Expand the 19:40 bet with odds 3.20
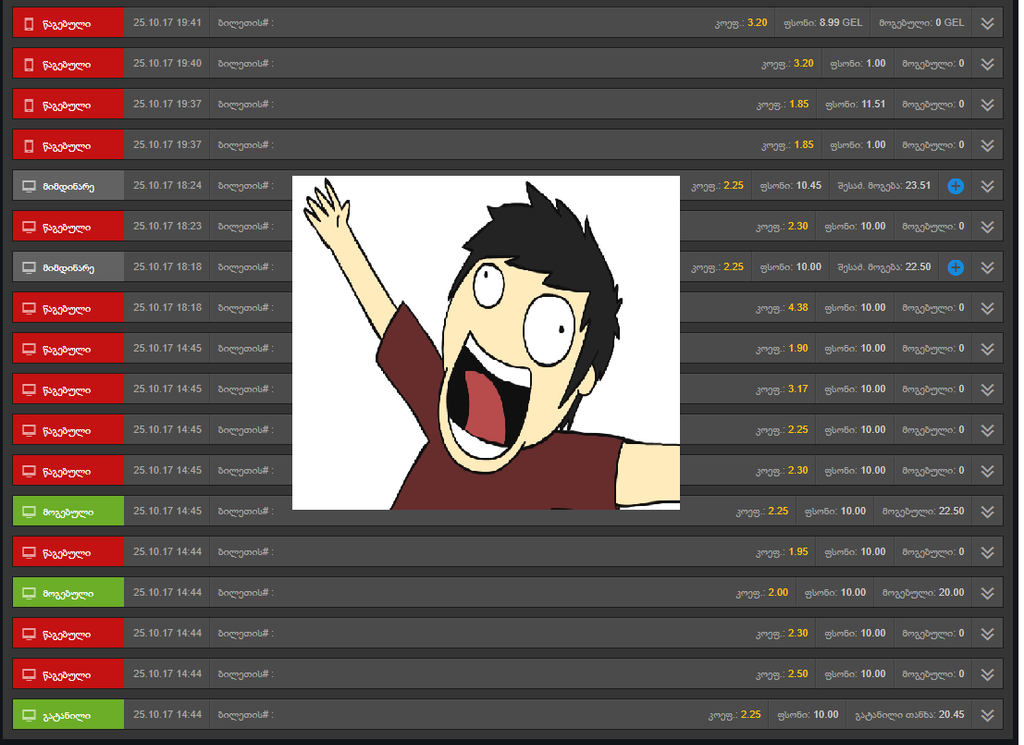Screen dimensions: 1024x745 (x=987, y=64)
